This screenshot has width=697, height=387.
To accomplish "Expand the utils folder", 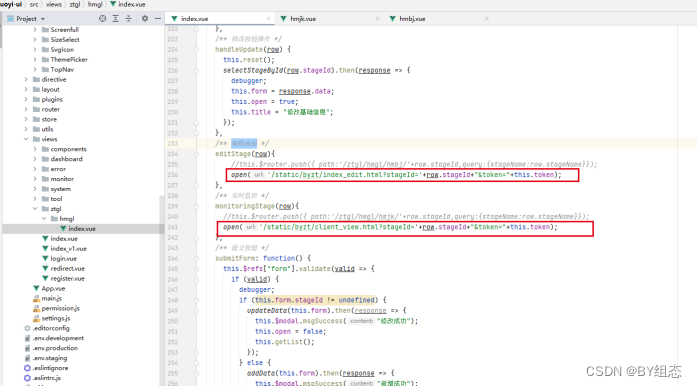I will (x=26, y=129).
